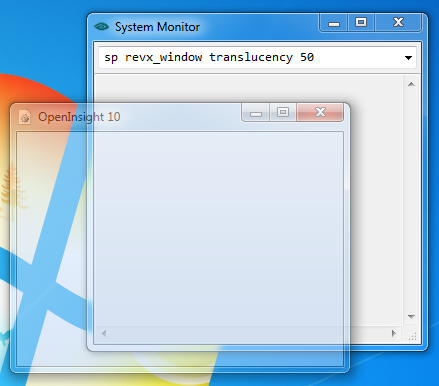The height and width of the screenshot is (386, 439).
Task: Click the vertical scrollbar down arrow
Action: pos(411,317)
